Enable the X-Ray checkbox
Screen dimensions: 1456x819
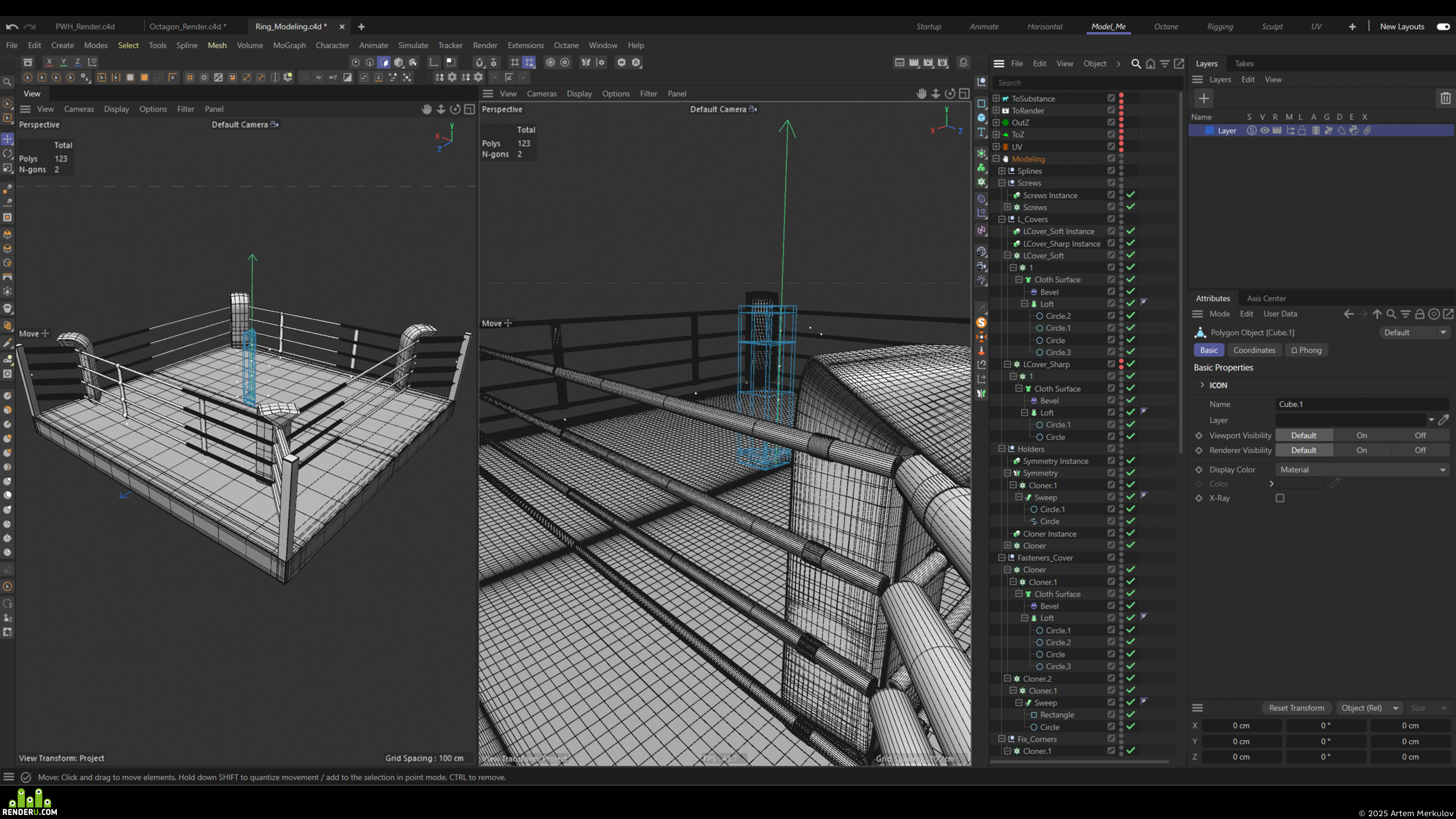click(1280, 498)
